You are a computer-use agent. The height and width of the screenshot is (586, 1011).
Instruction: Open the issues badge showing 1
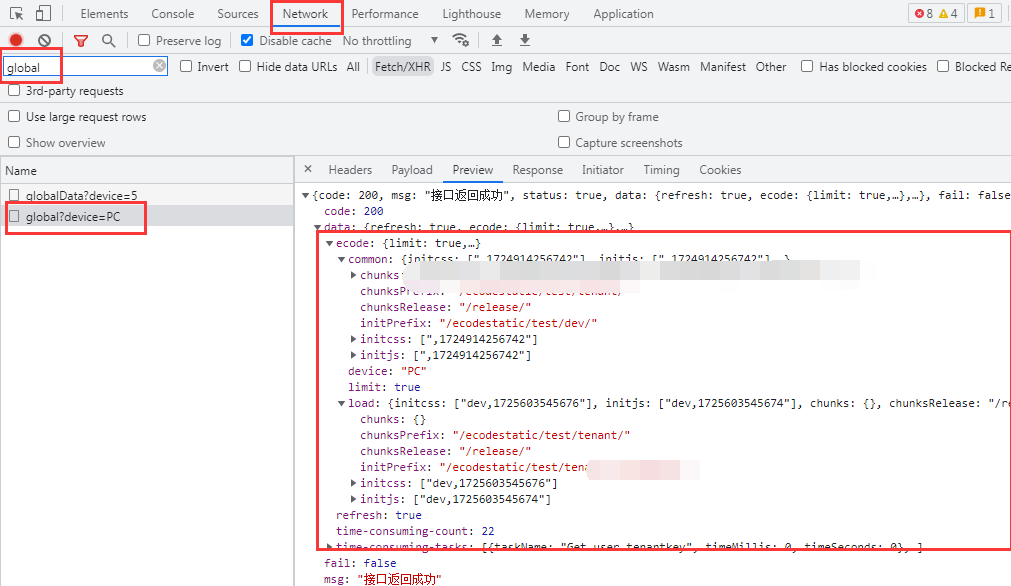click(x=984, y=14)
